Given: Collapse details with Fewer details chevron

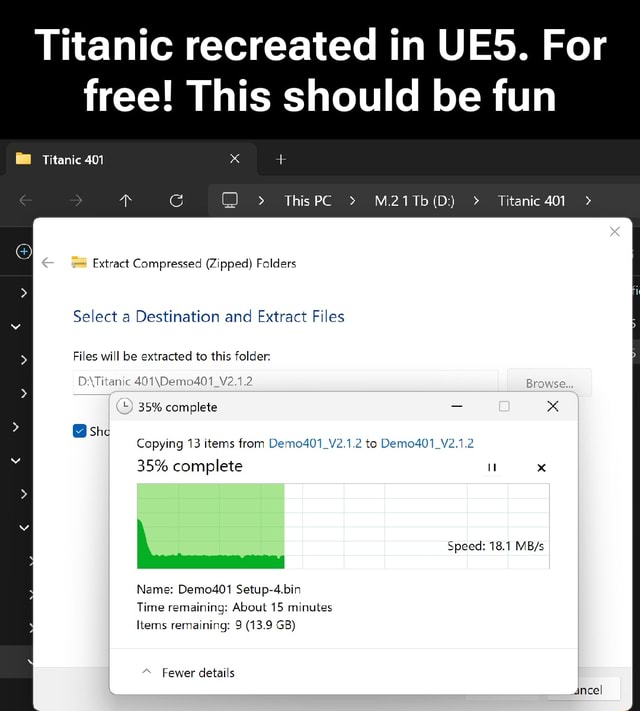Looking at the screenshot, I should [145, 672].
